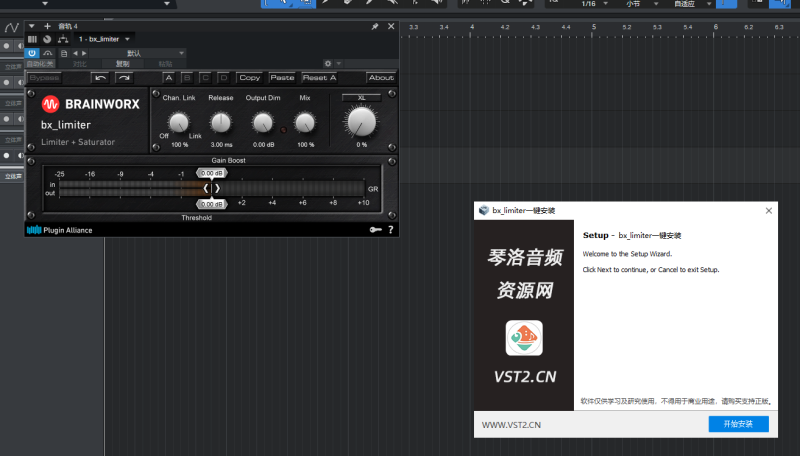Click the Plugin Alliance key license icon
The width and height of the screenshot is (800, 456).
click(374, 230)
